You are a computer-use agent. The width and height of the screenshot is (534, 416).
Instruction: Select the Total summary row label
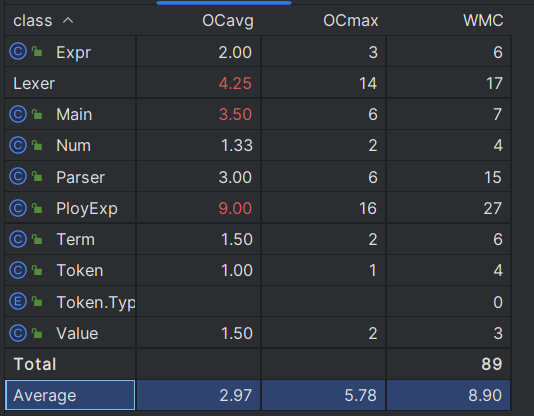[x=35, y=364]
